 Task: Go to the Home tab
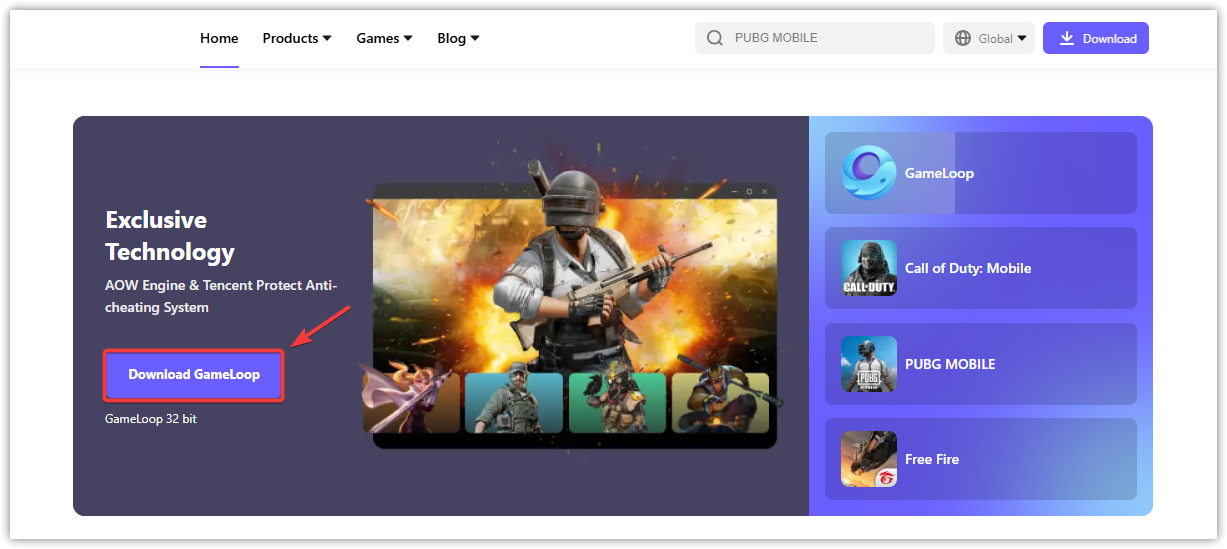coord(219,38)
